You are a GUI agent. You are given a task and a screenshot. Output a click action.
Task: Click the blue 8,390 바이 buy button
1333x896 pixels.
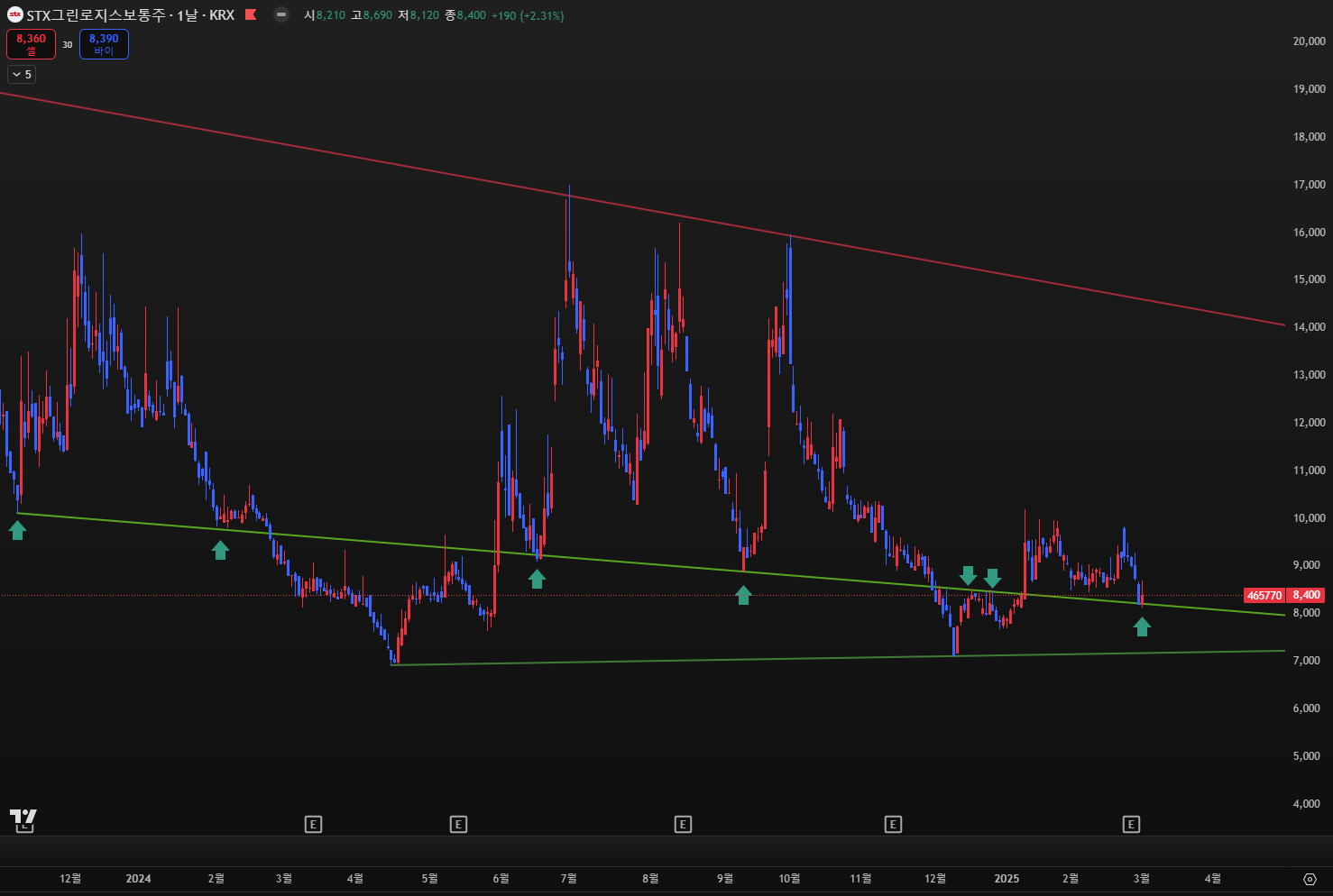point(104,44)
